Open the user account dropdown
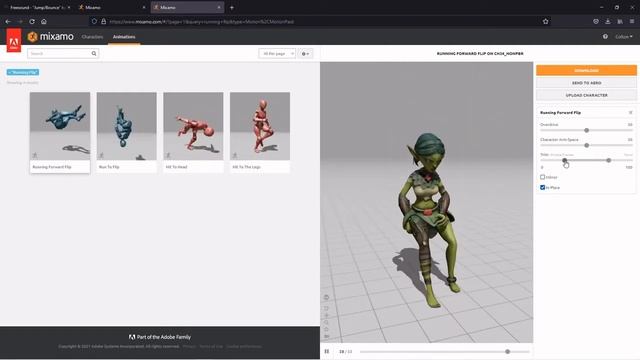 (x=623, y=37)
